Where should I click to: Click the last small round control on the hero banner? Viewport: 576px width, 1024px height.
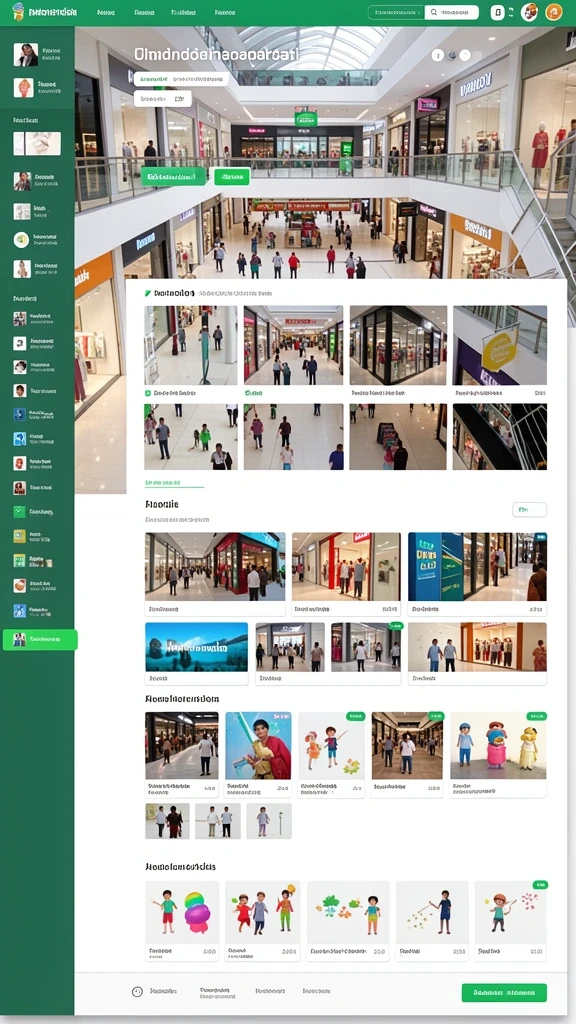click(465, 56)
